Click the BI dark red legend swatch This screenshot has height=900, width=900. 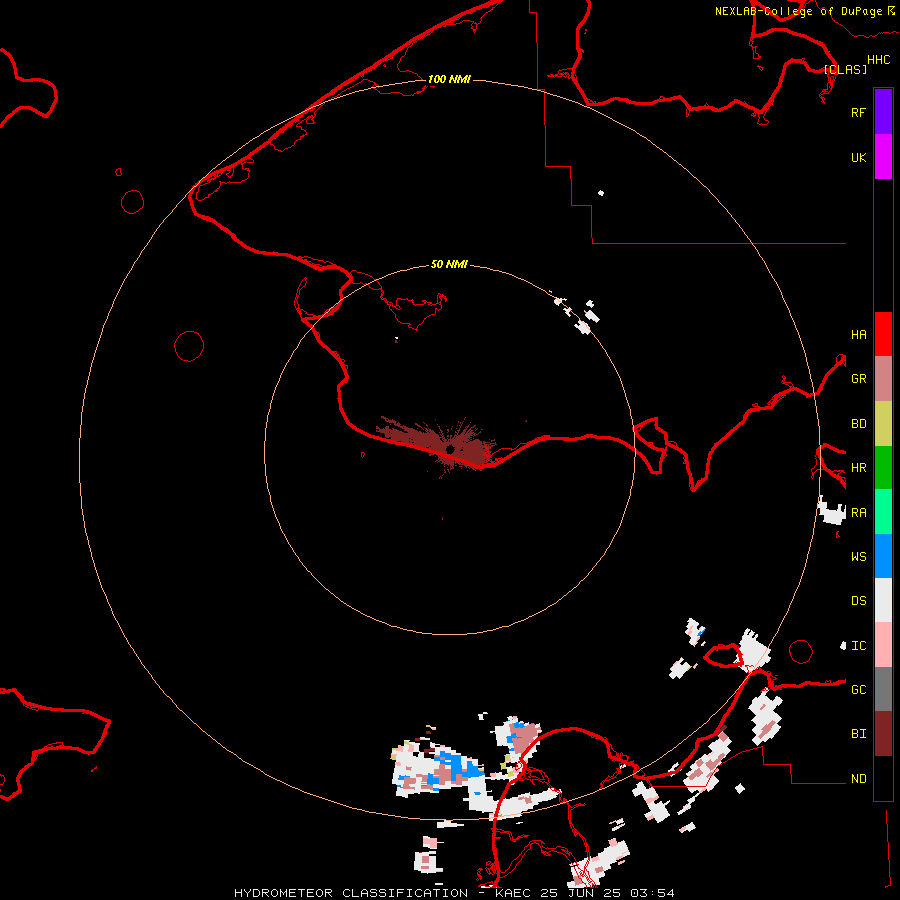883,734
